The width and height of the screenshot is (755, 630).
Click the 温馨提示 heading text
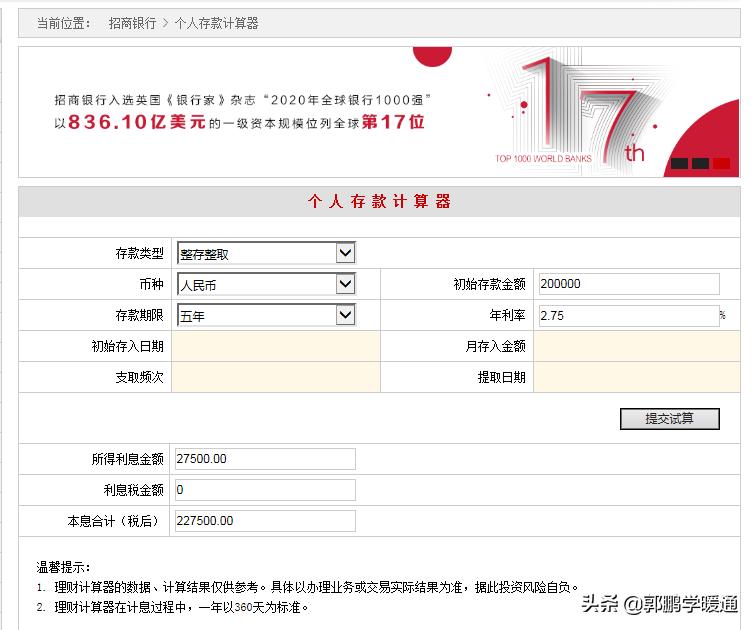[63, 567]
